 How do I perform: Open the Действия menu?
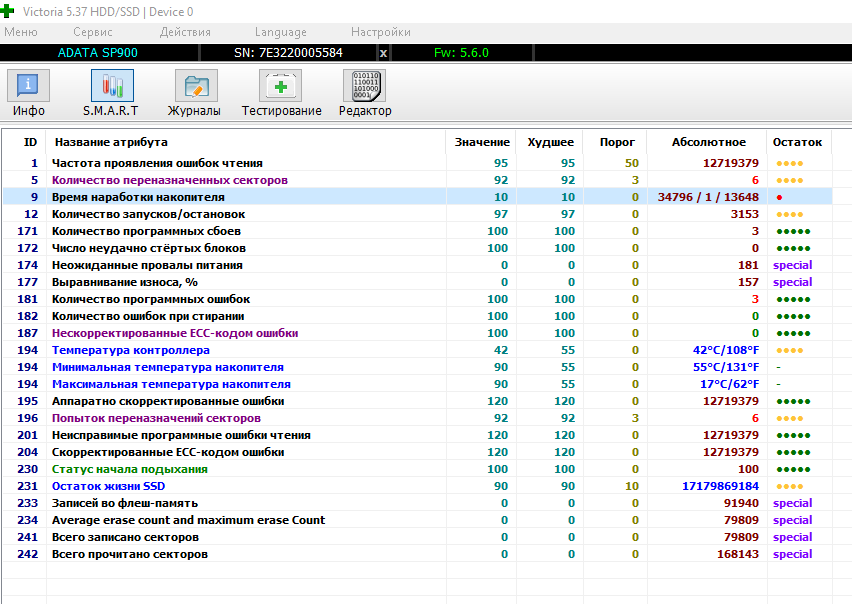pyautogui.click(x=185, y=32)
